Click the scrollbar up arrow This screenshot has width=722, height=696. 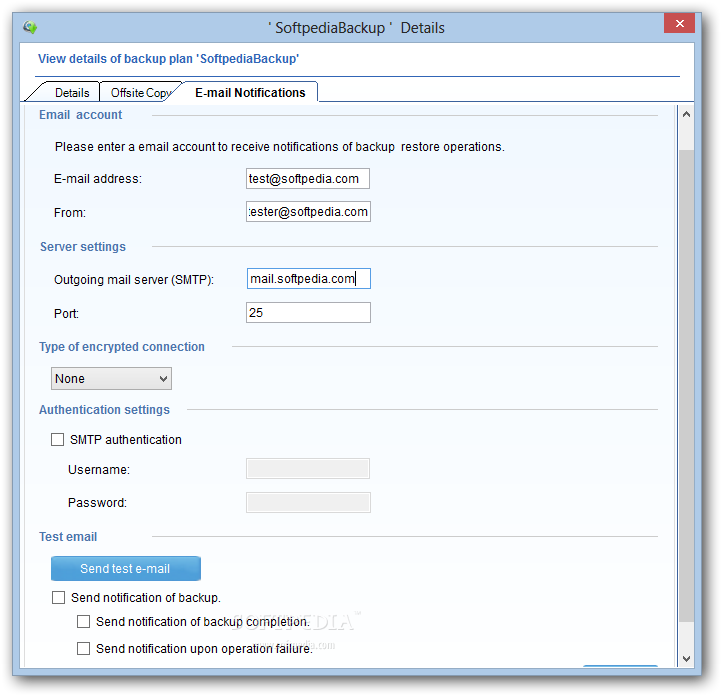pyautogui.click(x=686, y=114)
